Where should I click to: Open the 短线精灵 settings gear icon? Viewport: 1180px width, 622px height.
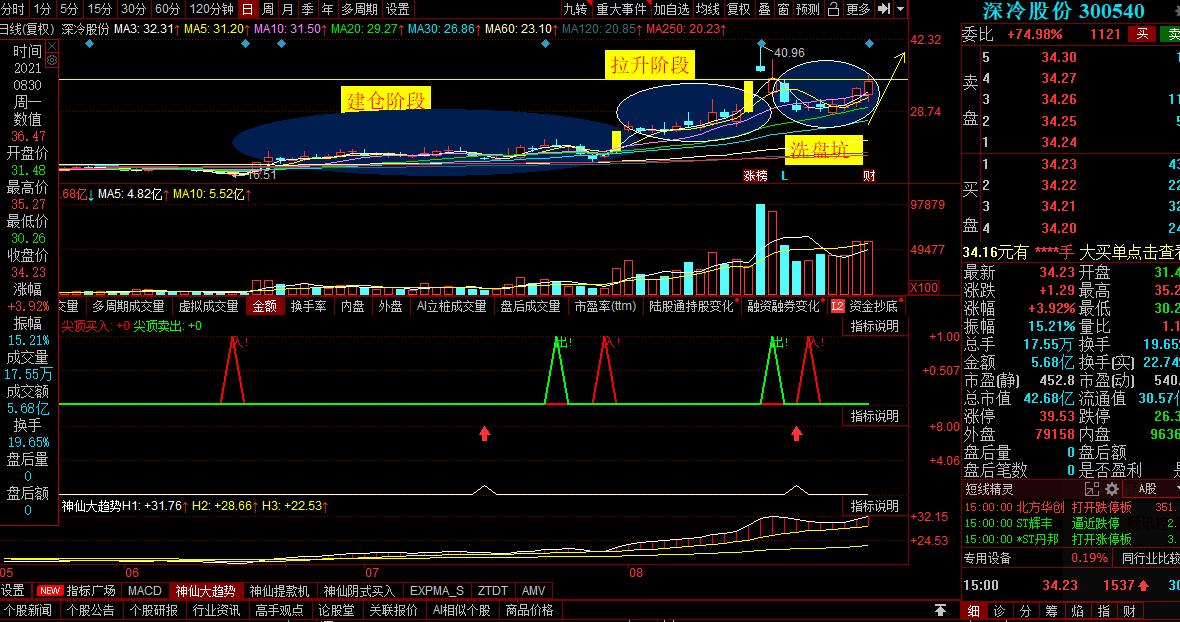point(1112,489)
